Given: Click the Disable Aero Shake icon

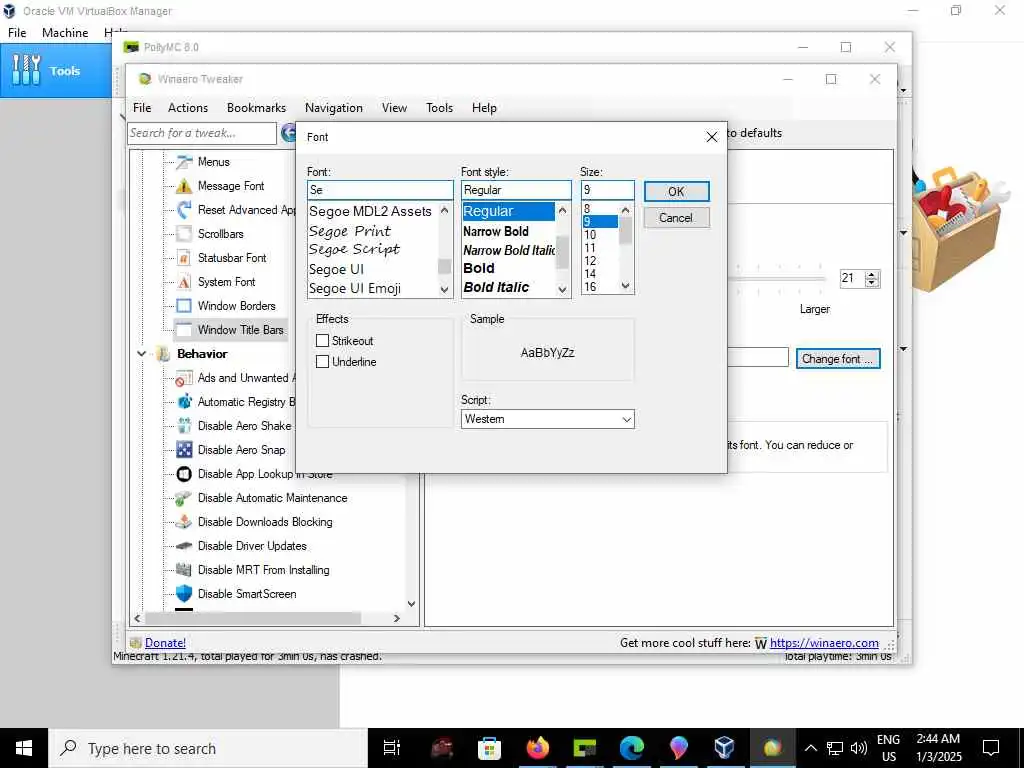Looking at the screenshot, I should coord(184,426).
